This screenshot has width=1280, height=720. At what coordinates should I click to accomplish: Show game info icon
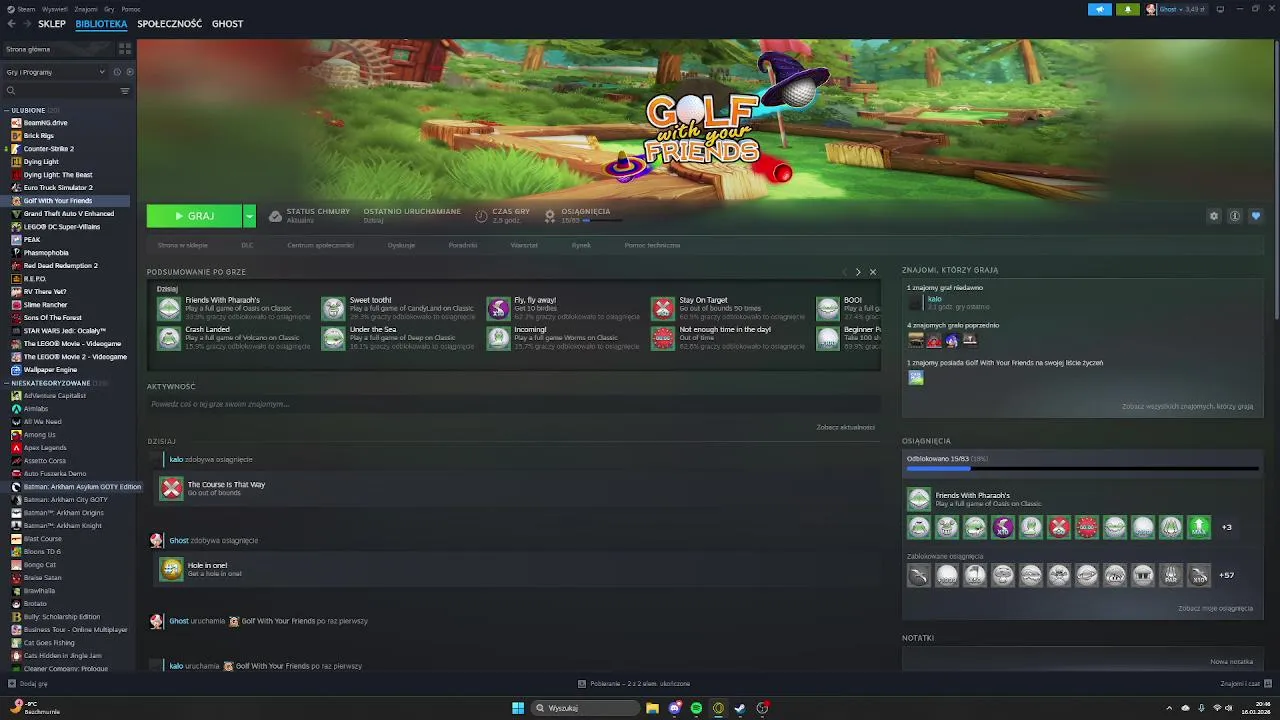tap(1235, 216)
